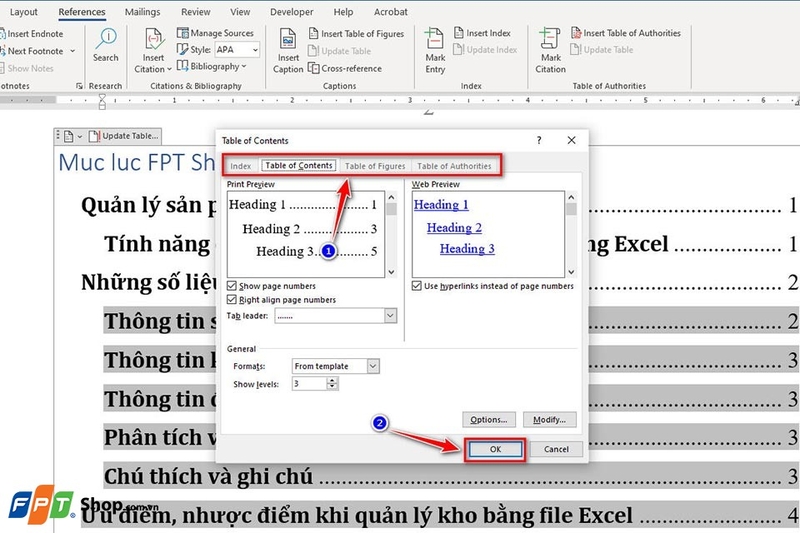This screenshot has width=800, height=533.
Task: Click the Update Index icon
Action: [458, 49]
